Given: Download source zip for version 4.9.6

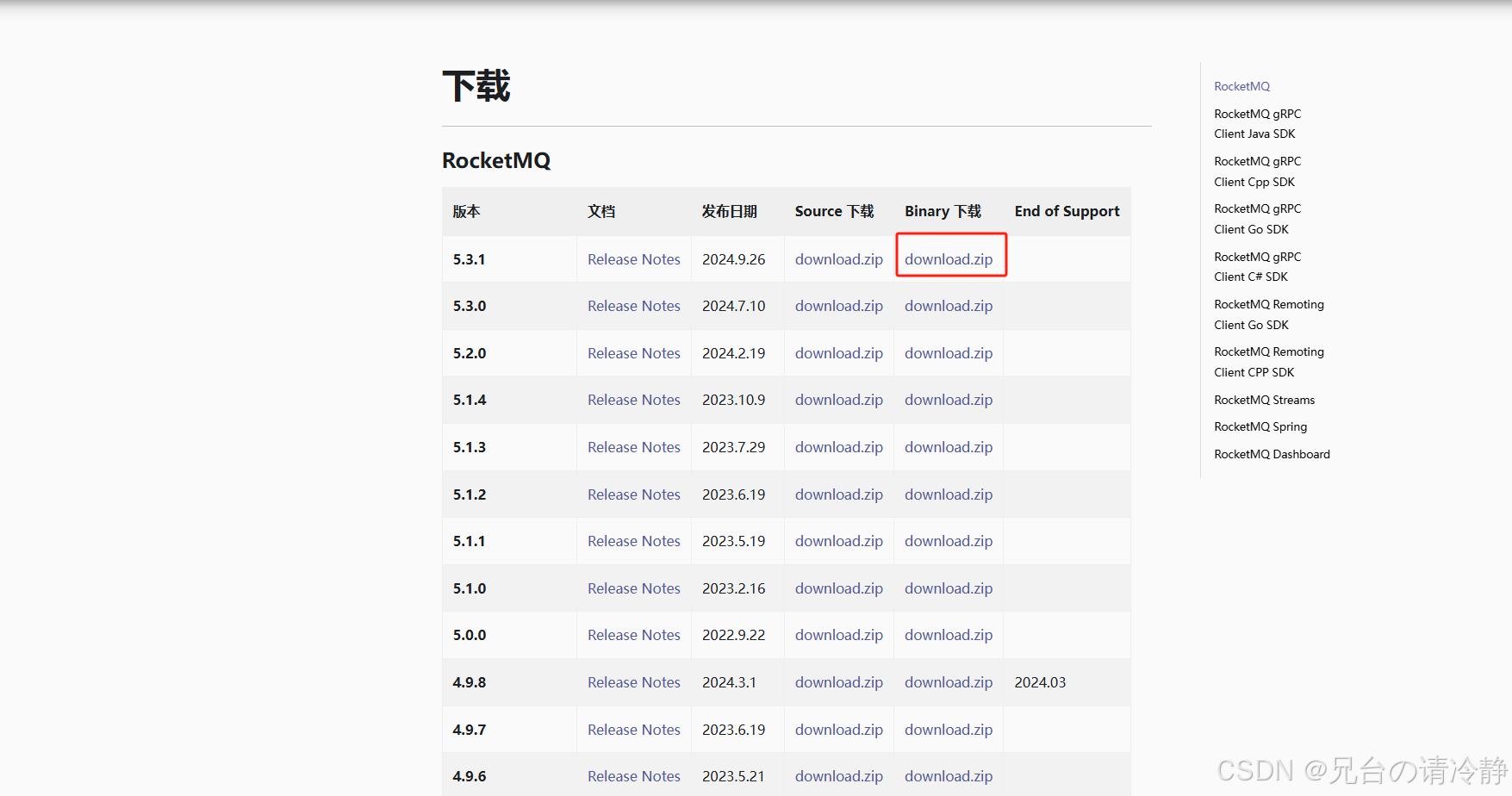Looking at the screenshot, I should pyautogui.click(x=839, y=776).
